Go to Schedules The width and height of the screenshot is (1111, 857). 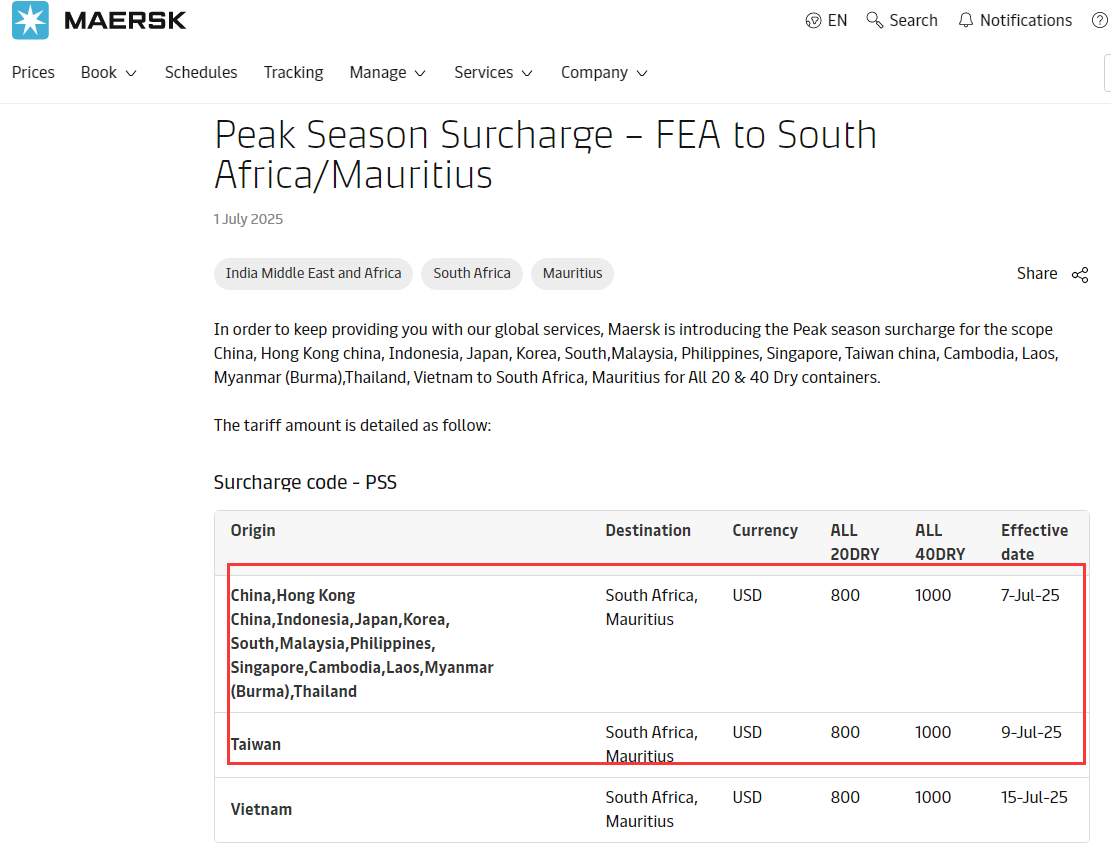(x=201, y=72)
